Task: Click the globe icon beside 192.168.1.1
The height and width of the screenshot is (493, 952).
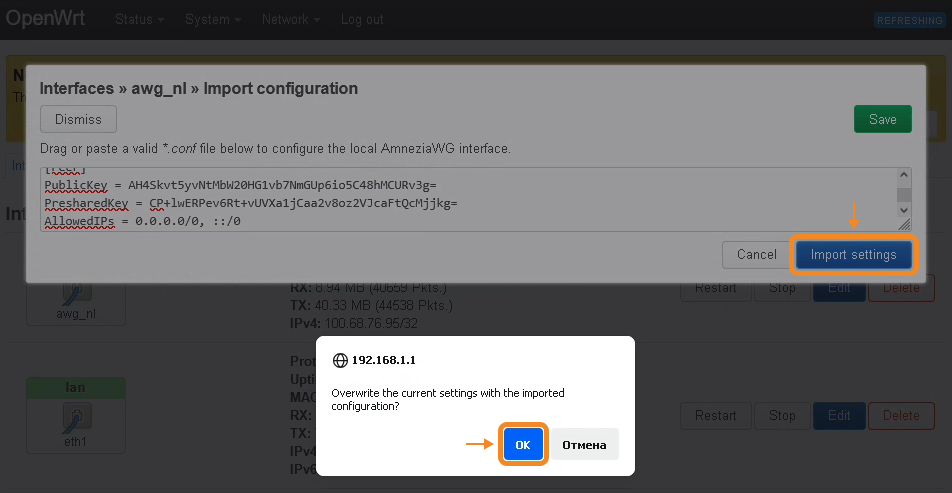Action: point(340,360)
